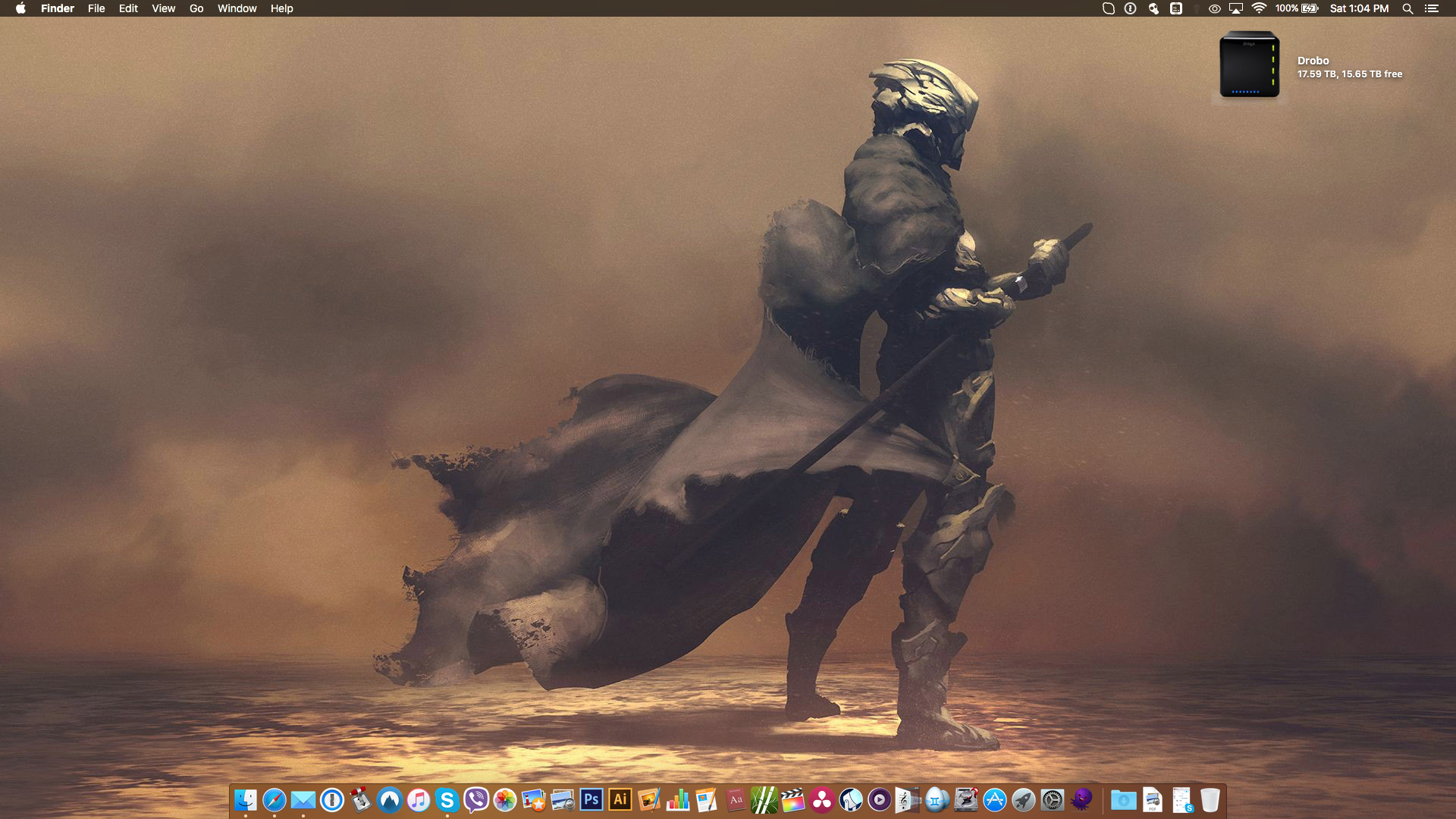This screenshot has width=1456, height=819.
Task: Open Launchpad rocket icon in the Dock
Action: tap(1023, 799)
